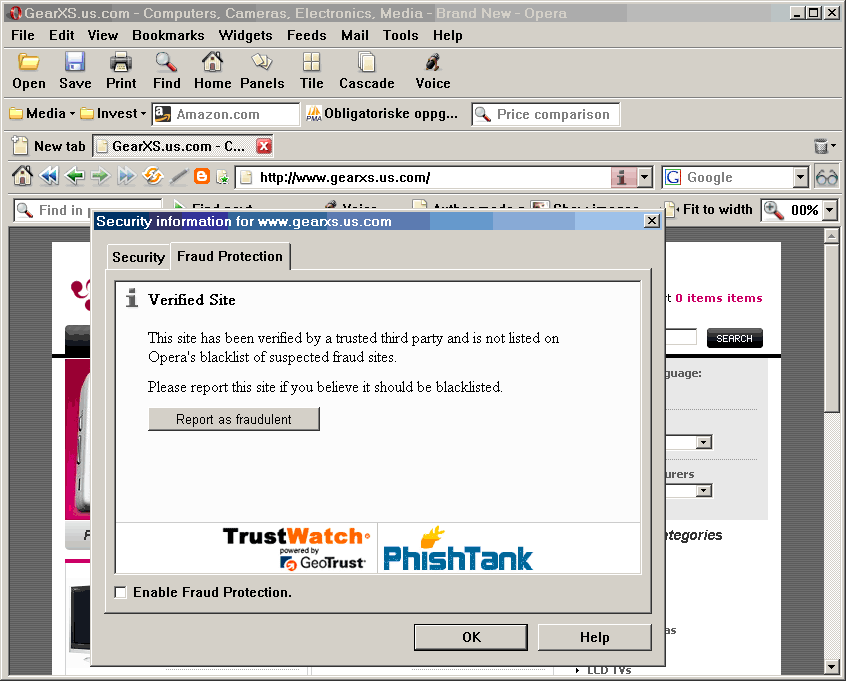Activate the Voice toolbar icon
The width and height of the screenshot is (846, 681).
click(433, 63)
